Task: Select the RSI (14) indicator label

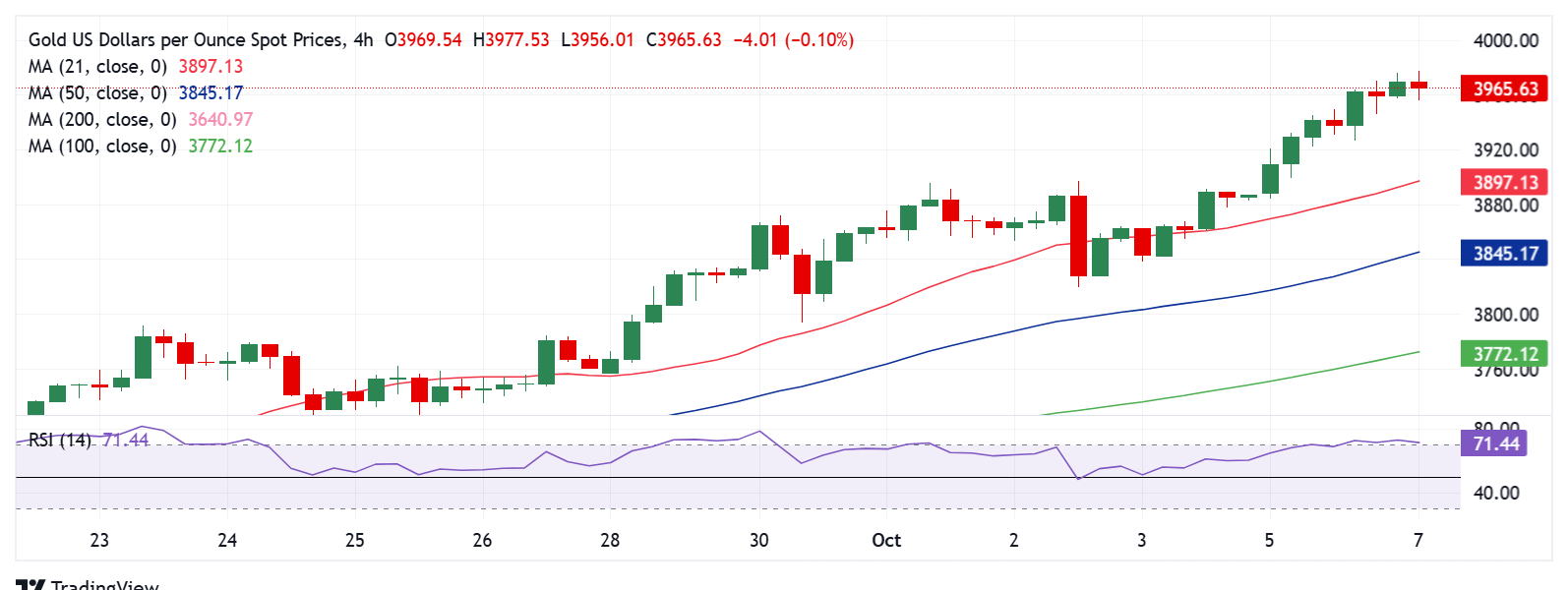Action: 60,440
